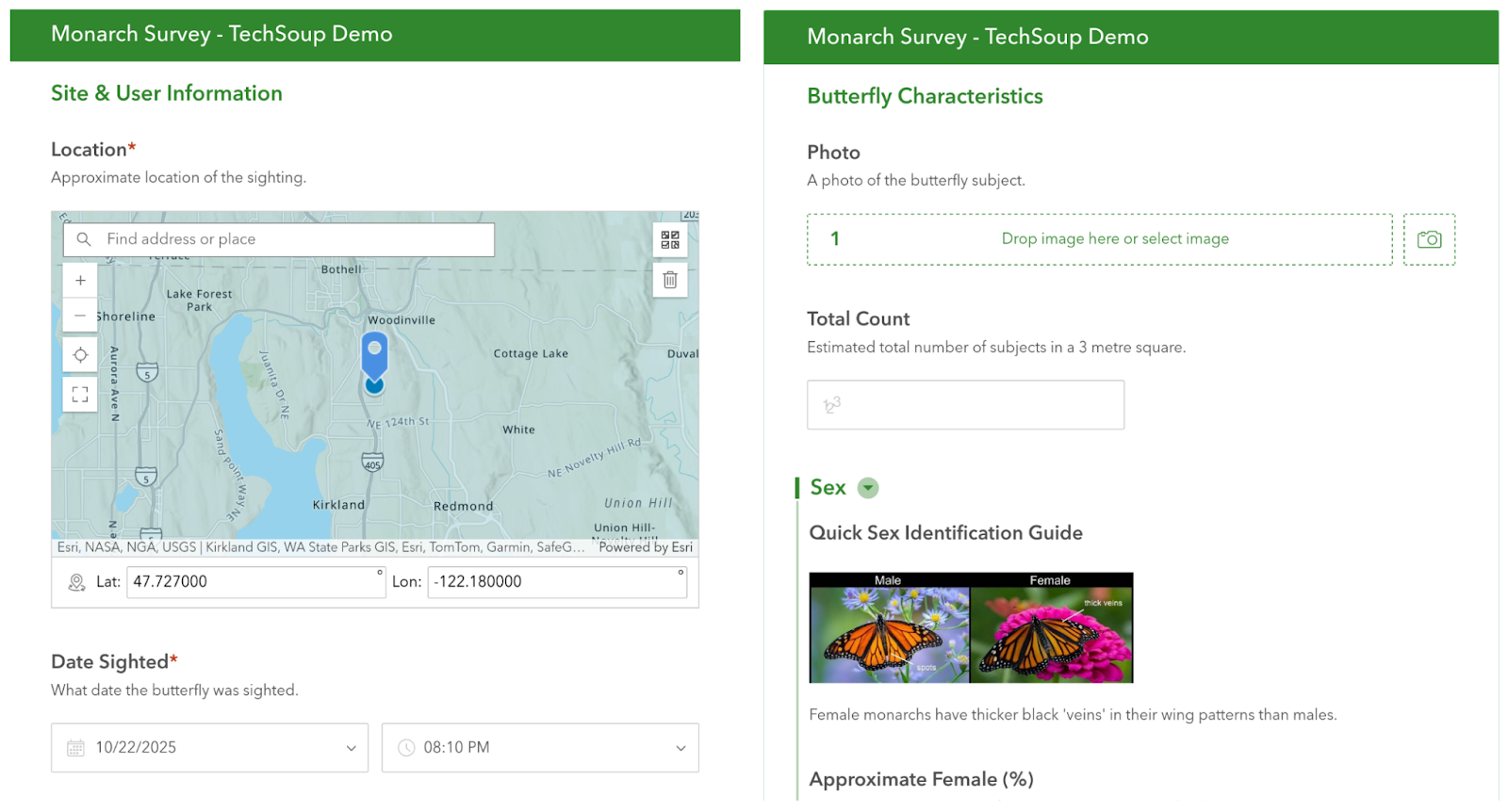
Task: Zoom out on the map
Action: point(80,316)
